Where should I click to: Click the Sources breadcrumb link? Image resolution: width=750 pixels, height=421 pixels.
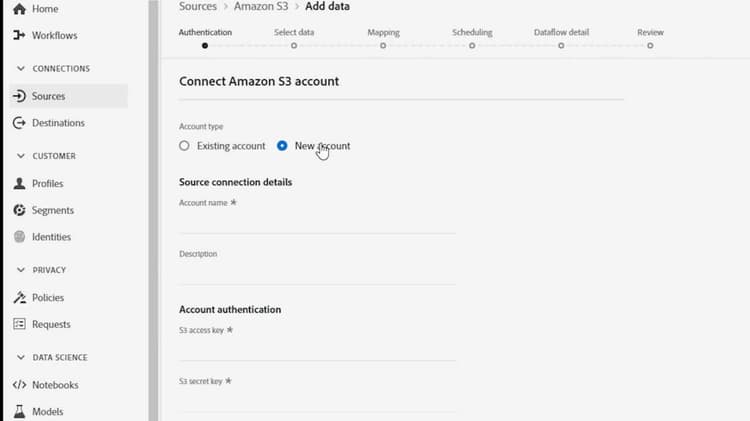pyautogui.click(x=198, y=6)
